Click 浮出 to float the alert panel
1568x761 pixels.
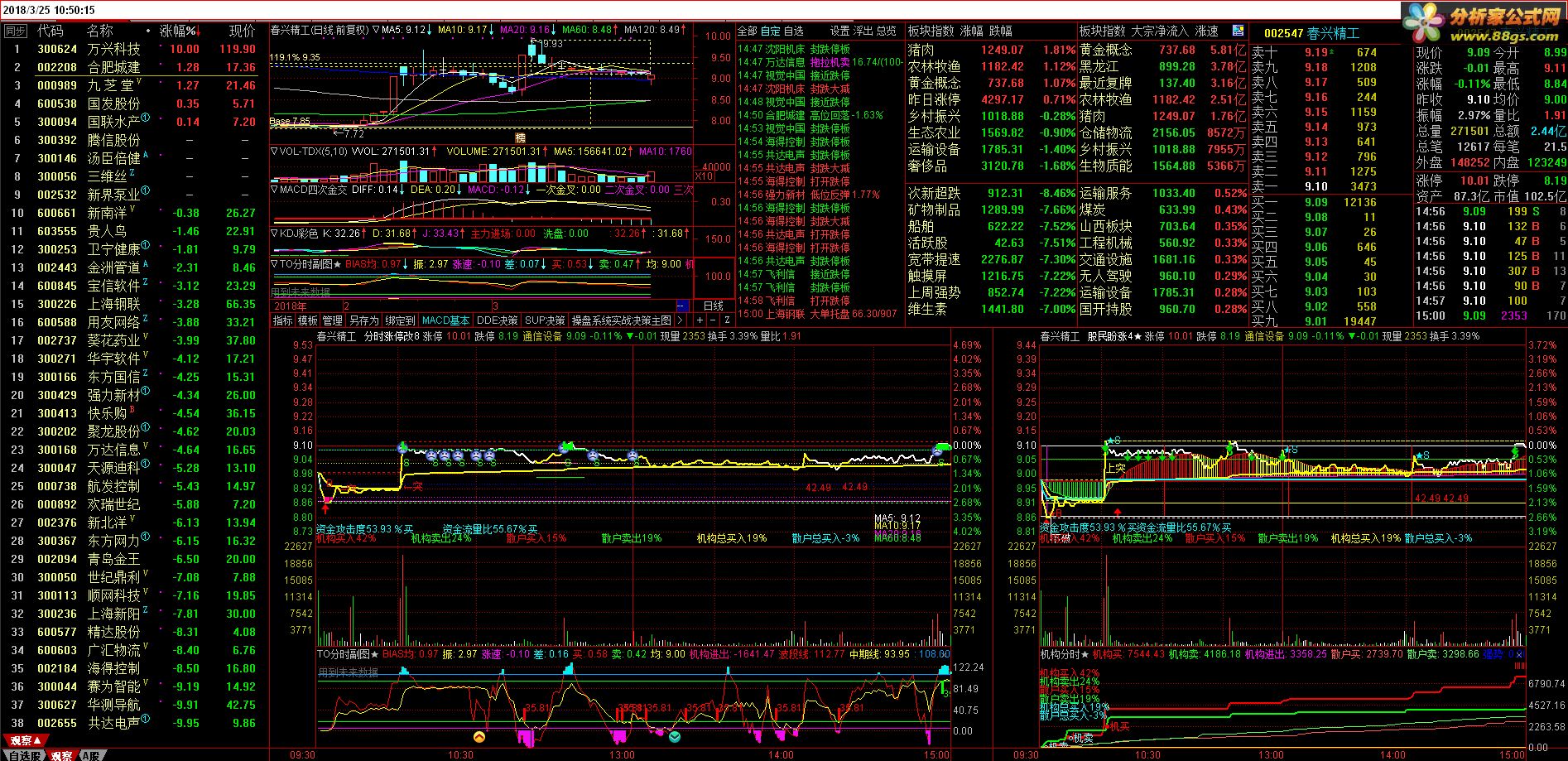(863, 31)
